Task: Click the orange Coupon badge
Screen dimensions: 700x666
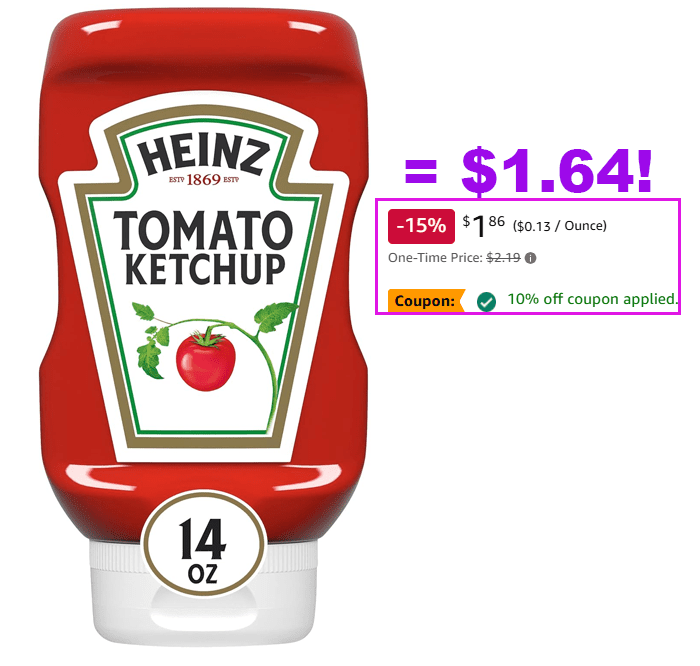Action: click(x=426, y=300)
